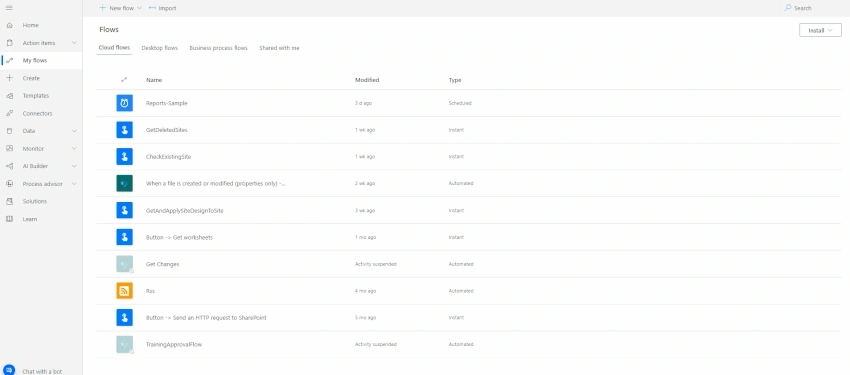Expand the AI Builder section chevron

[74, 166]
